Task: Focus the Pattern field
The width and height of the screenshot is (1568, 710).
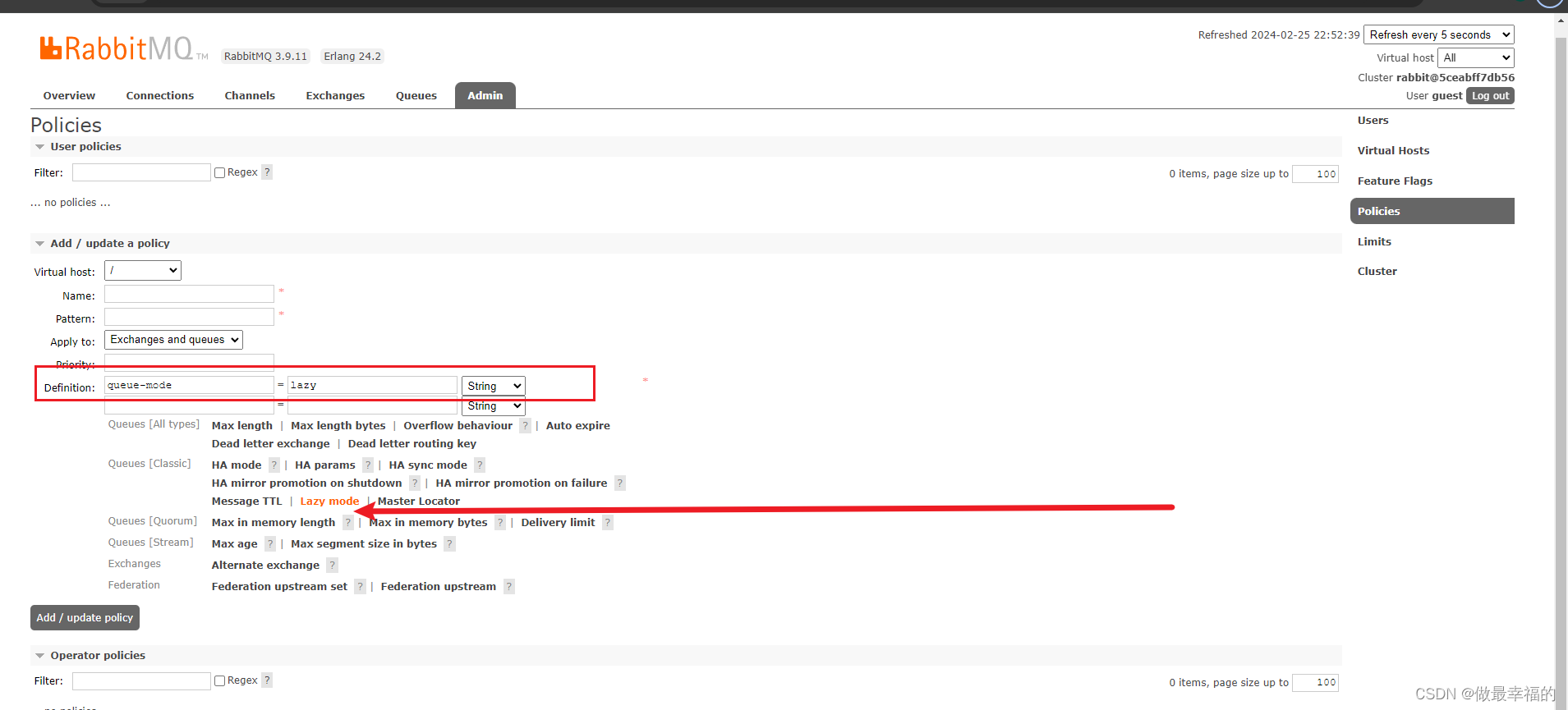Action: (189, 317)
